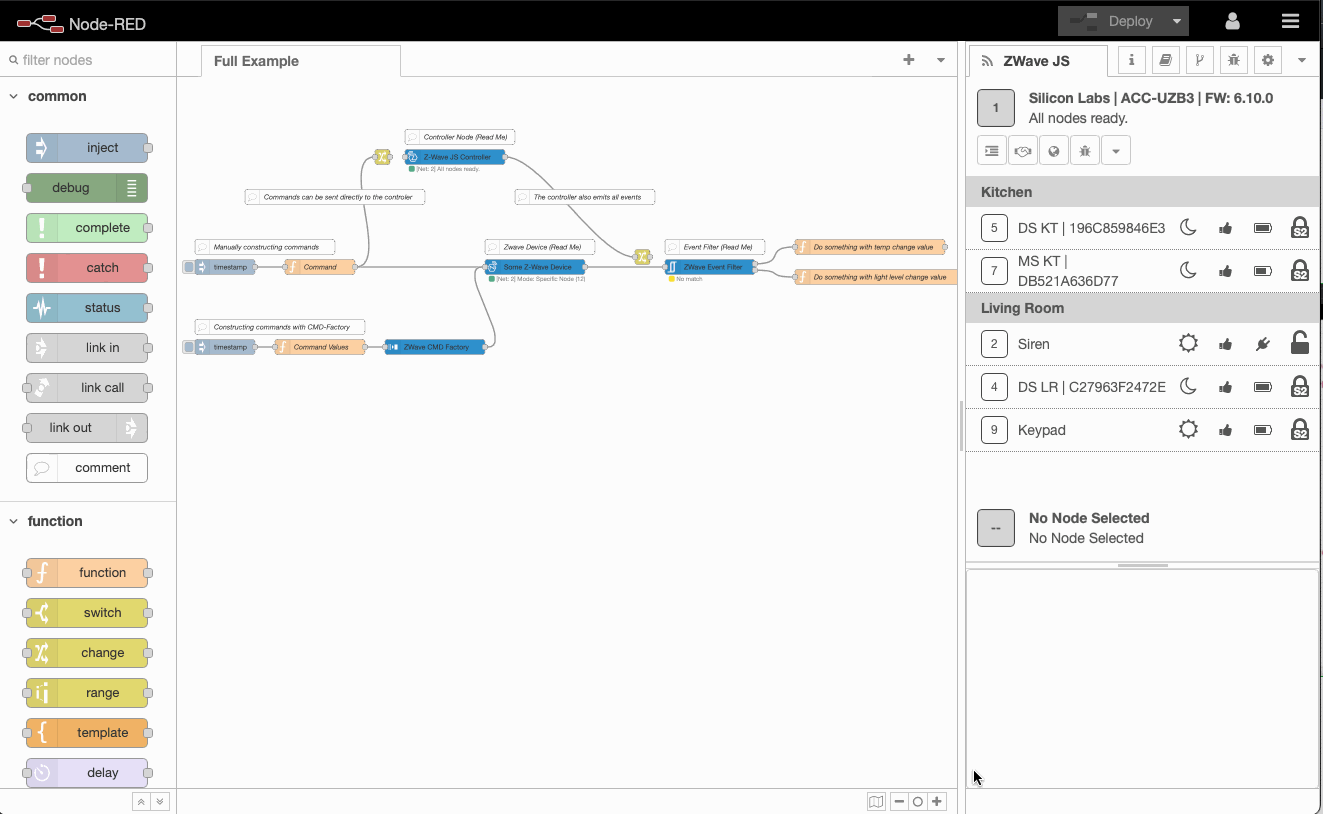Click the controller handshake icon
The image size is (1323, 814).
coord(1022,151)
